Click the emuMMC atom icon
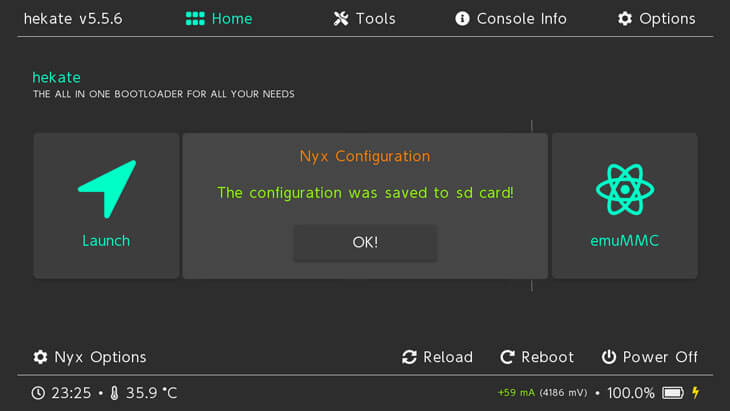 tap(624, 188)
